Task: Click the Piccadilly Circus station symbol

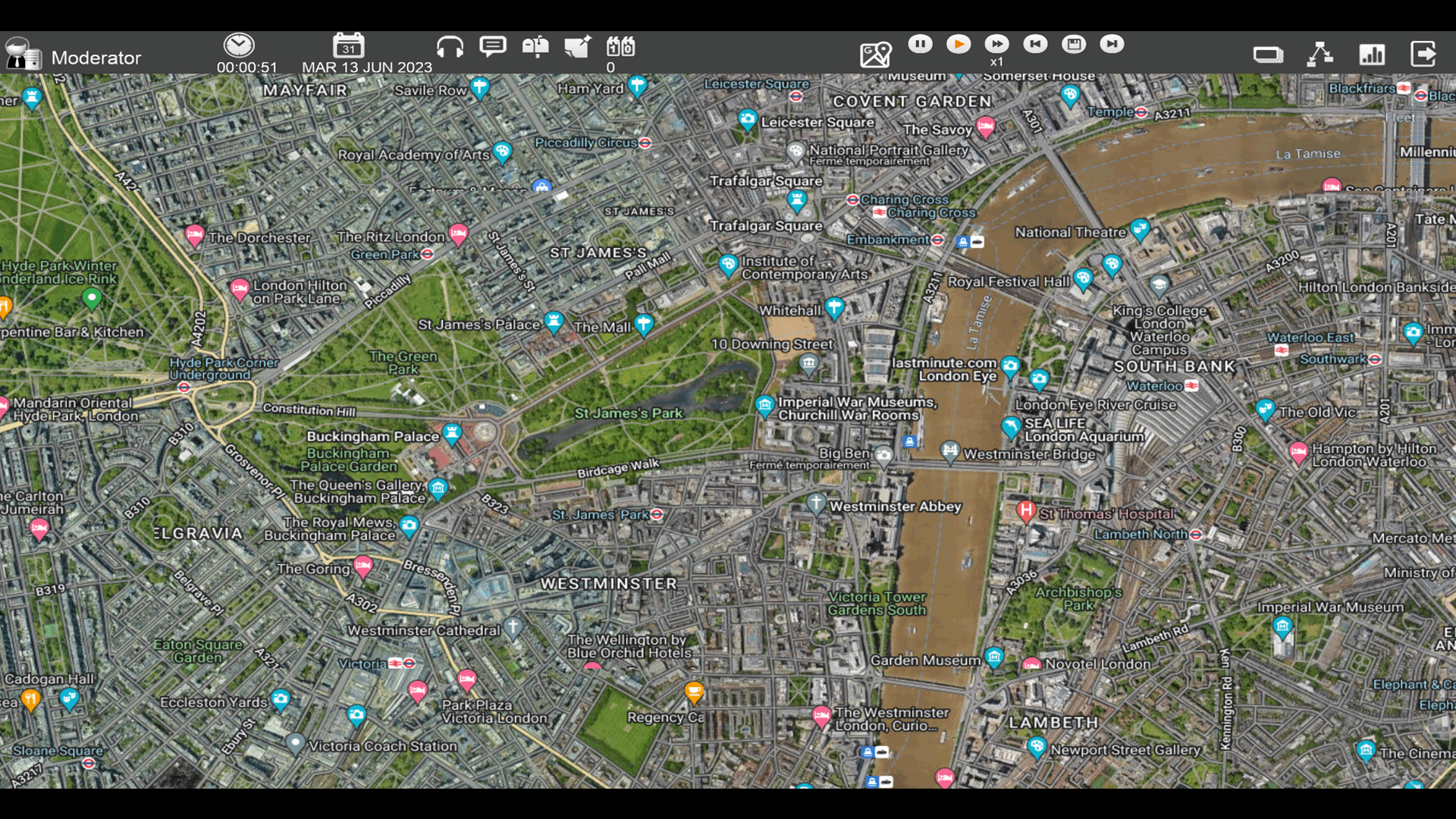Action: click(645, 143)
